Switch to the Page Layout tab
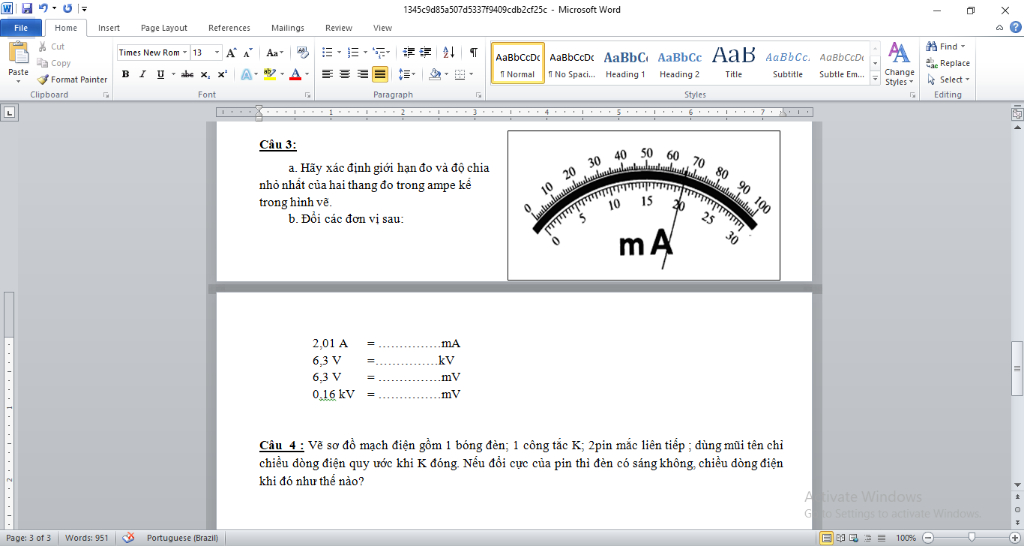This screenshot has height=546, width=1024. [164, 28]
